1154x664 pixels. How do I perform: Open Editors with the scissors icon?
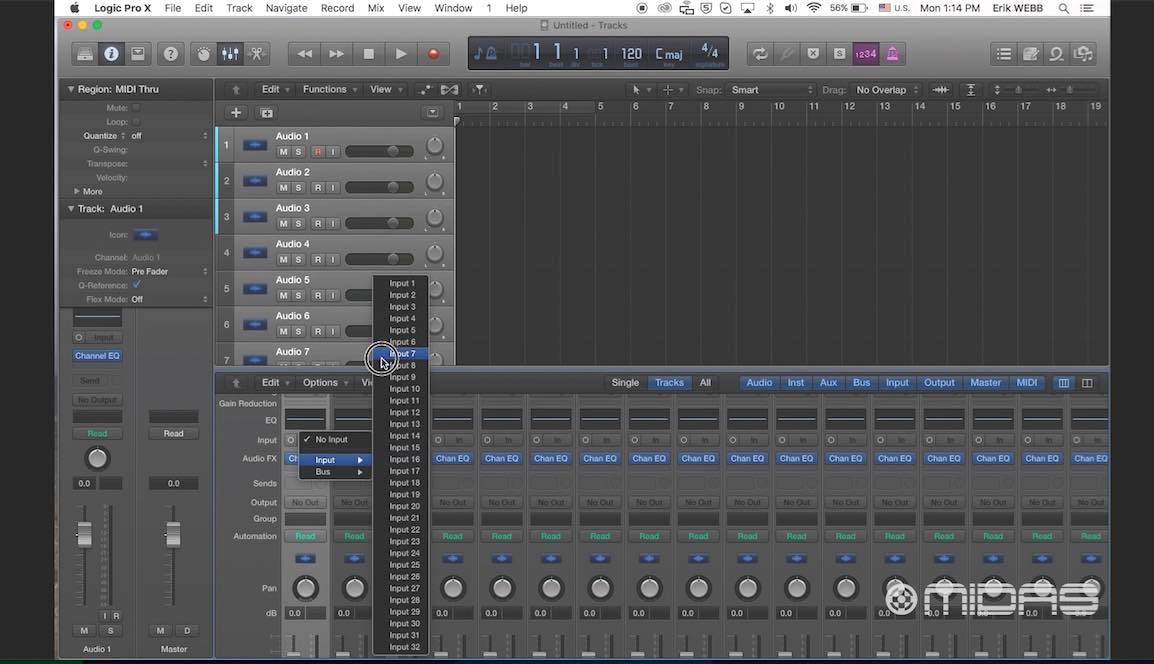[257, 54]
